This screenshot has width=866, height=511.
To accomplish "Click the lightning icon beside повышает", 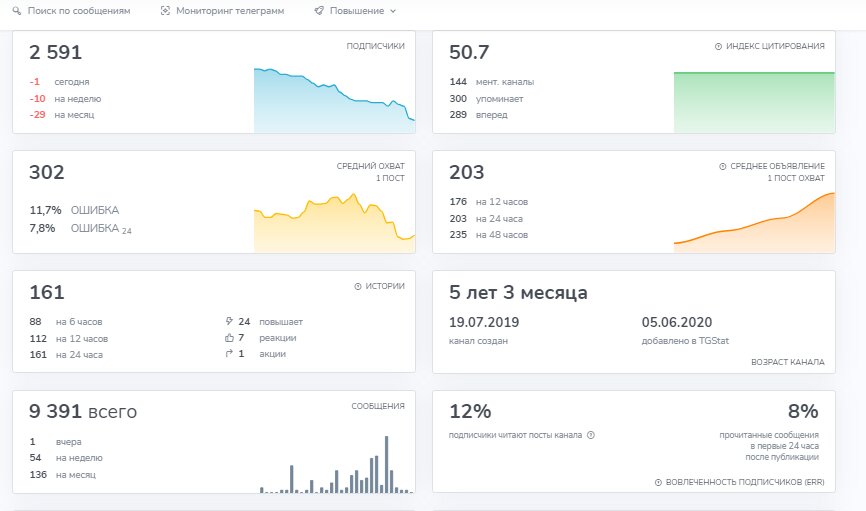I will tap(230, 322).
